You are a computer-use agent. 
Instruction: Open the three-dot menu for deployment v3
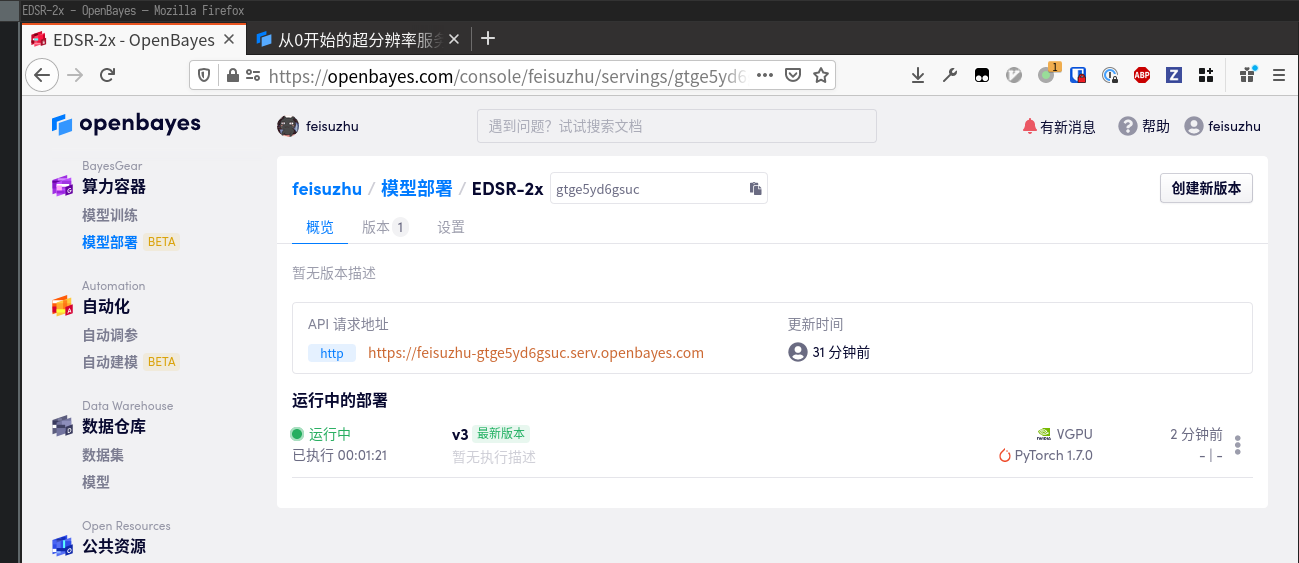[1238, 445]
